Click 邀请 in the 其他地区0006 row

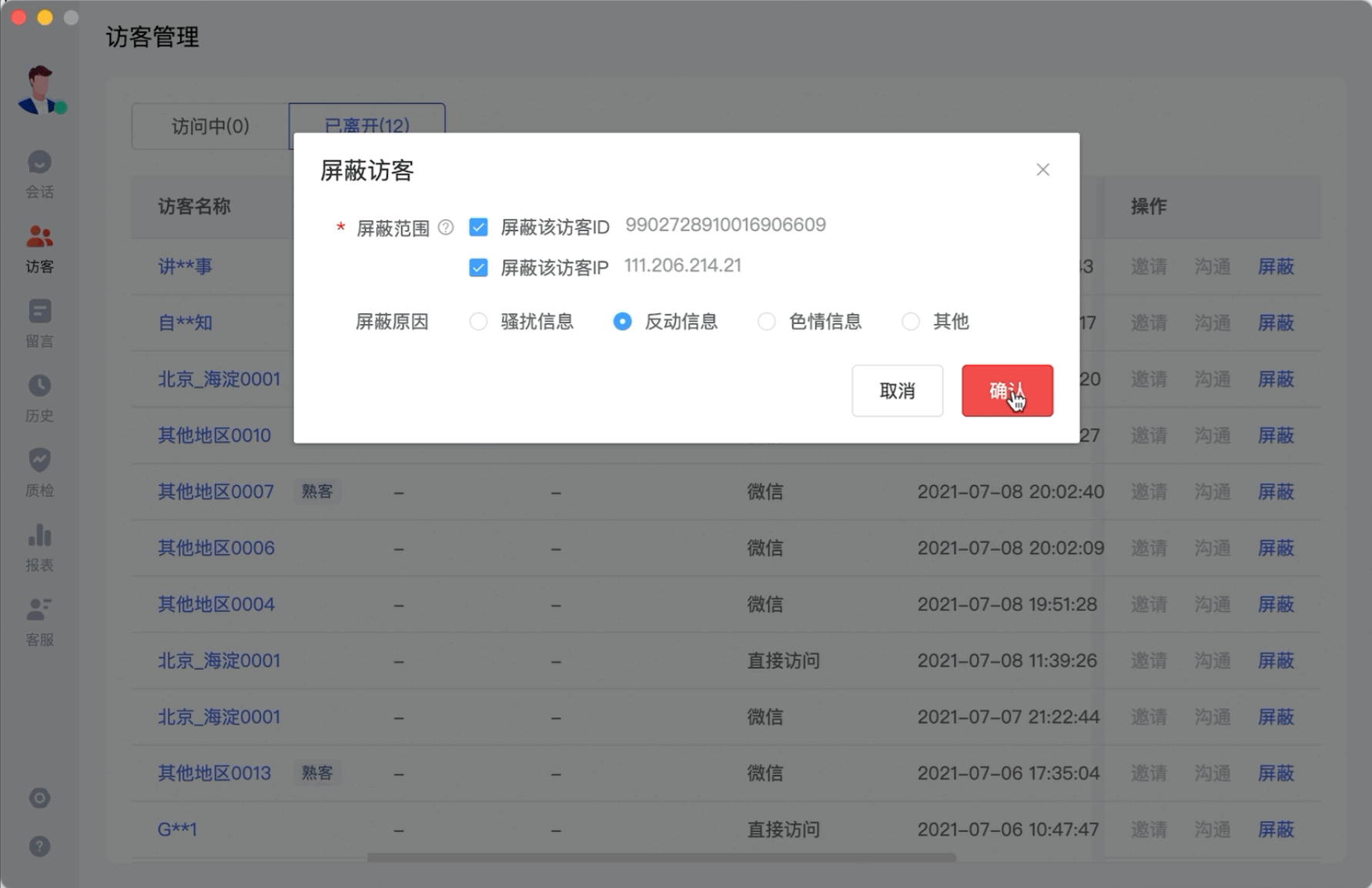pyautogui.click(x=1149, y=548)
